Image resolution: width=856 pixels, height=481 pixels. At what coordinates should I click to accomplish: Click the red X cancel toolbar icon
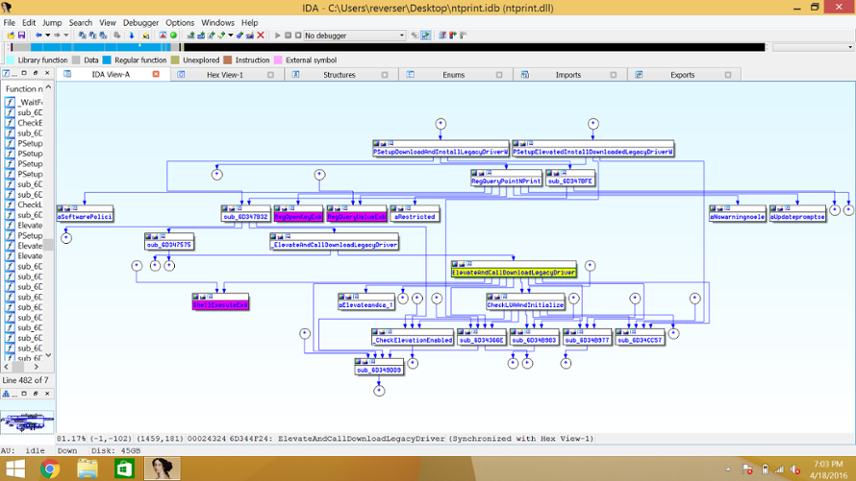[x=262, y=35]
